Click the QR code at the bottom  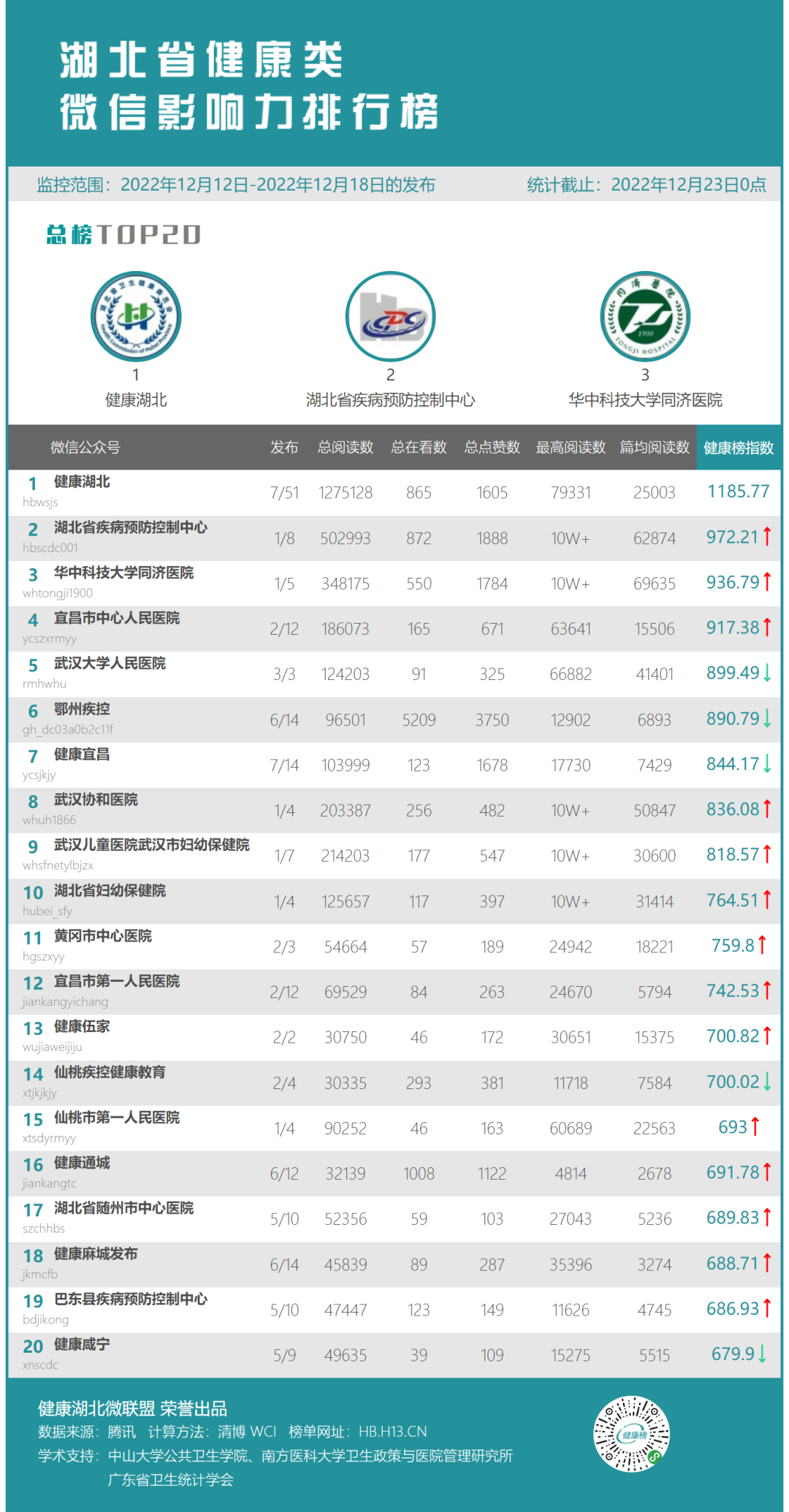(632, 1434)
